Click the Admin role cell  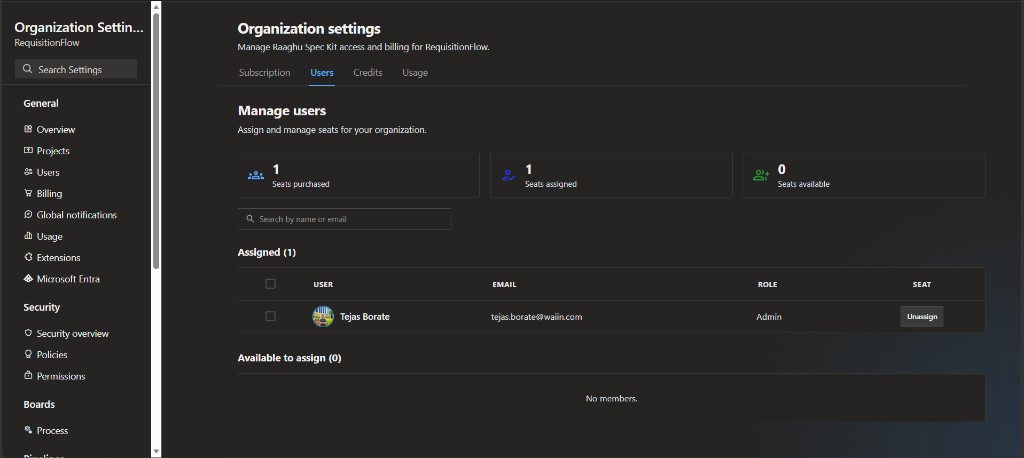[769, 317]
